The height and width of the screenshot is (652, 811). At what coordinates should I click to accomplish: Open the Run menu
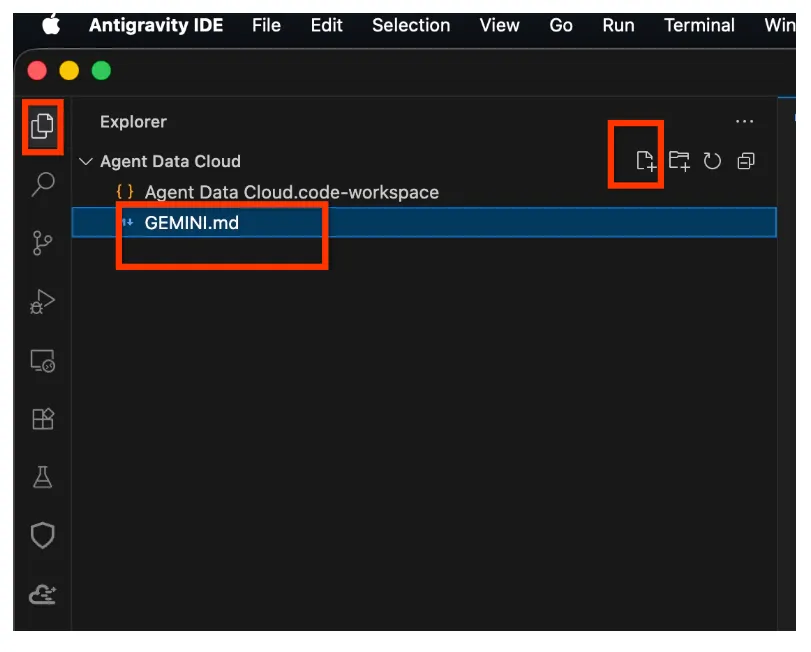[x=618, y=25]
